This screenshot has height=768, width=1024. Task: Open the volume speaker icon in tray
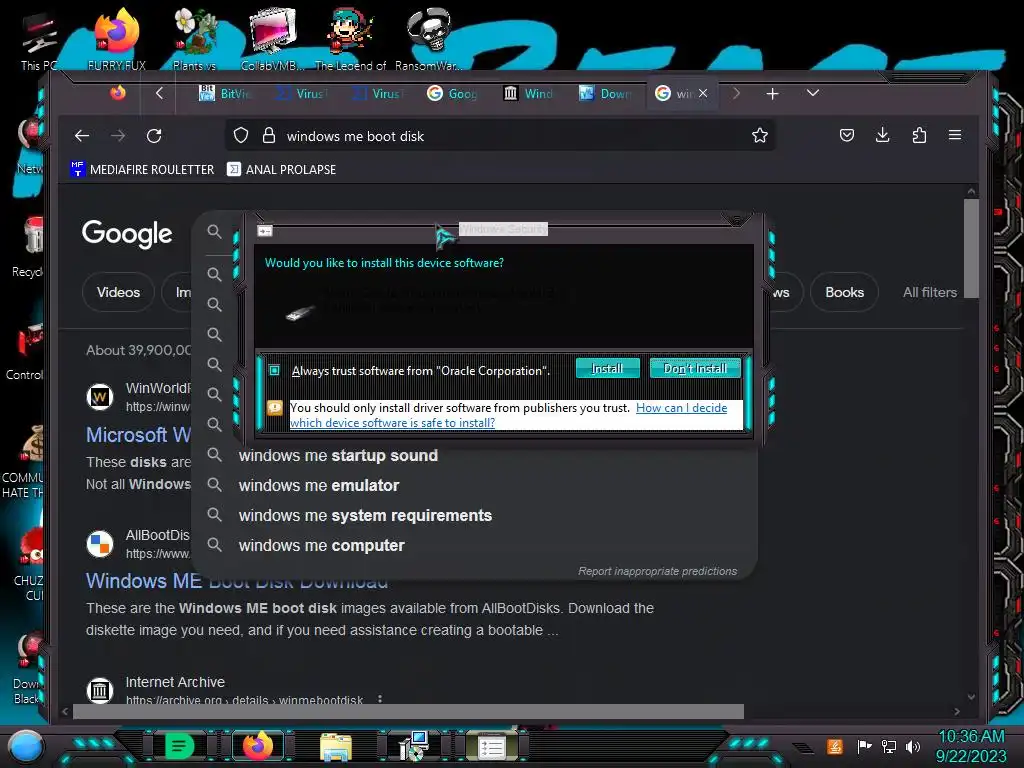[x=913, y=746]
